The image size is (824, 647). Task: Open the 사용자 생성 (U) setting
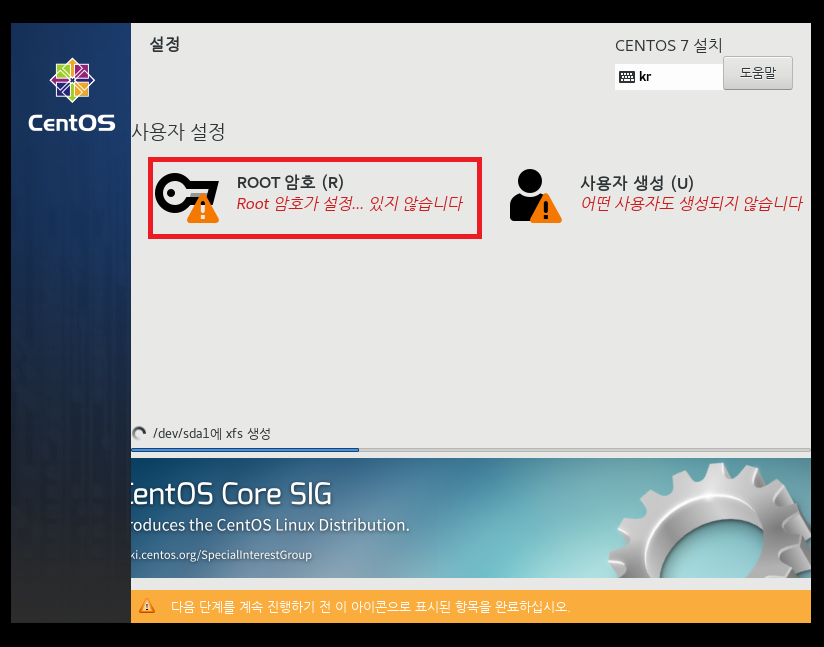[655, 197]
